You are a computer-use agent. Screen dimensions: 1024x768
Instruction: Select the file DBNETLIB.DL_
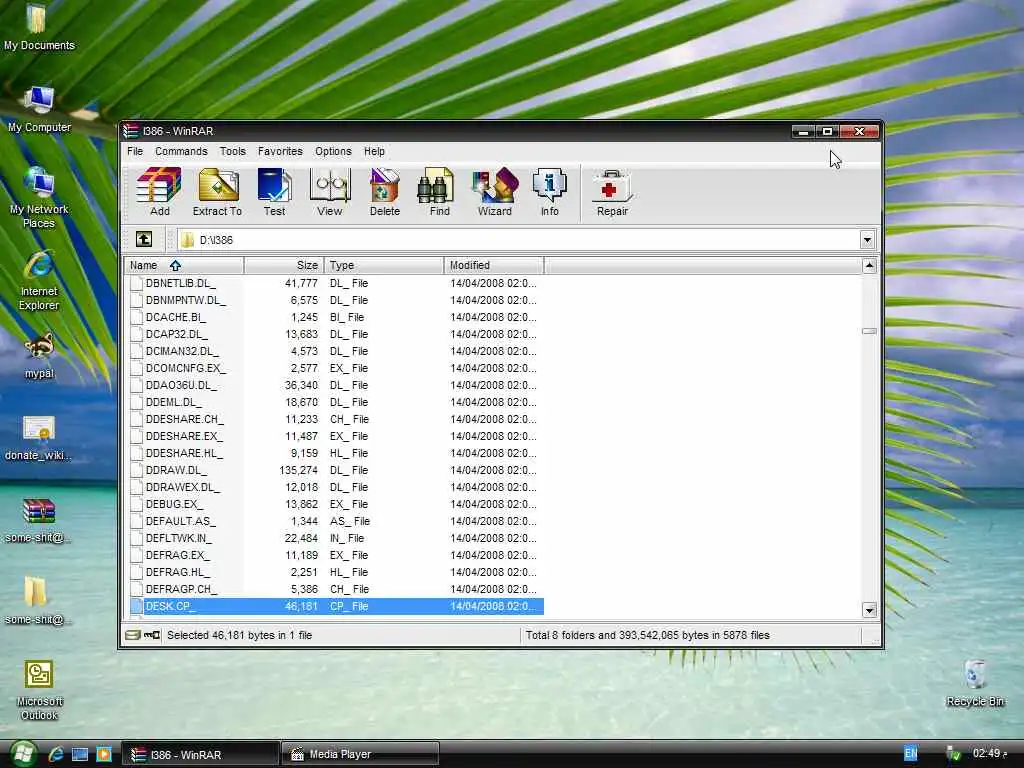pyautogui.click(x=180, y=283)
